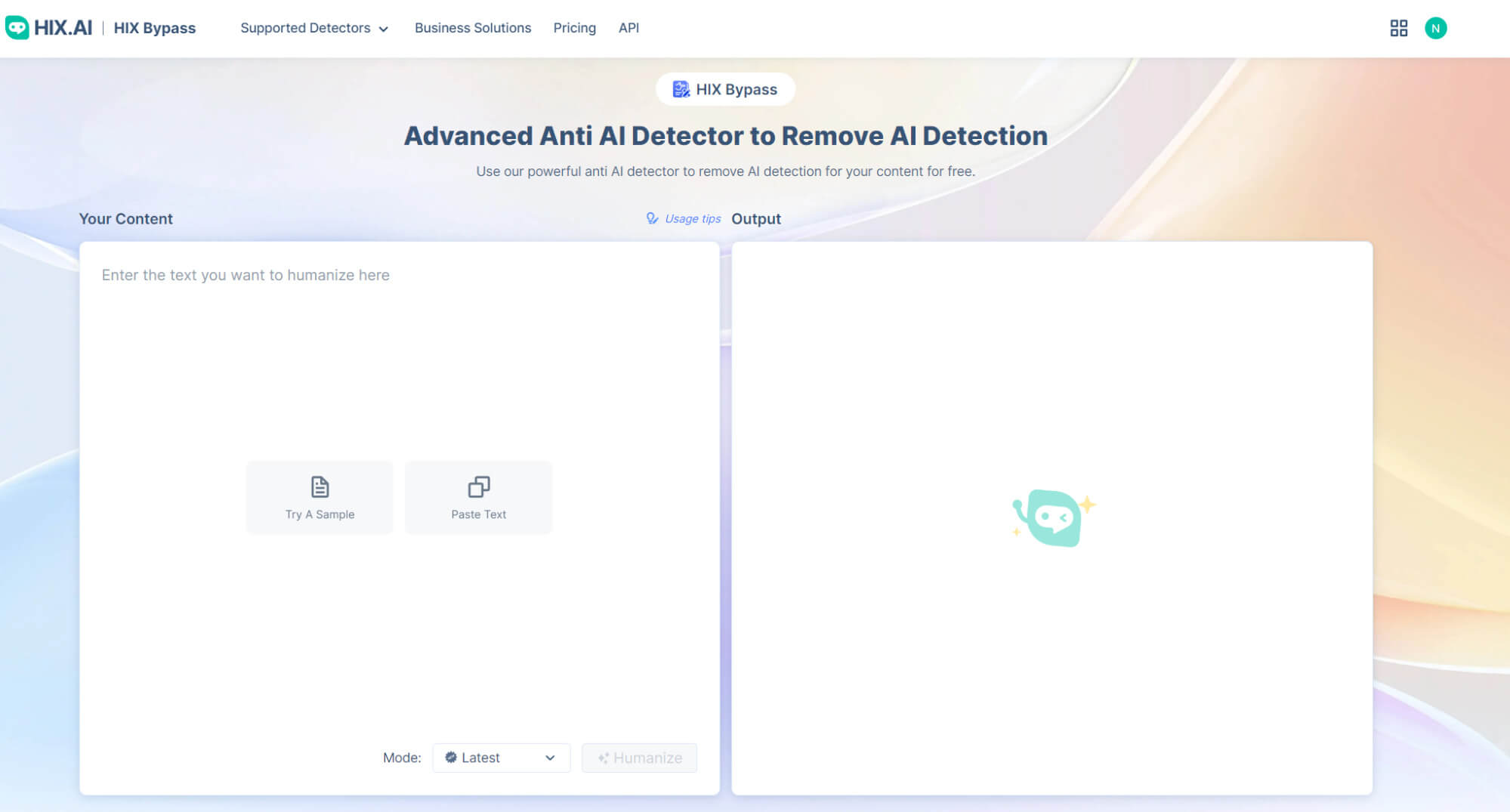Click the Try A Sample document icon
Viewport: 1510px width, 812px height.
(320, 487)
